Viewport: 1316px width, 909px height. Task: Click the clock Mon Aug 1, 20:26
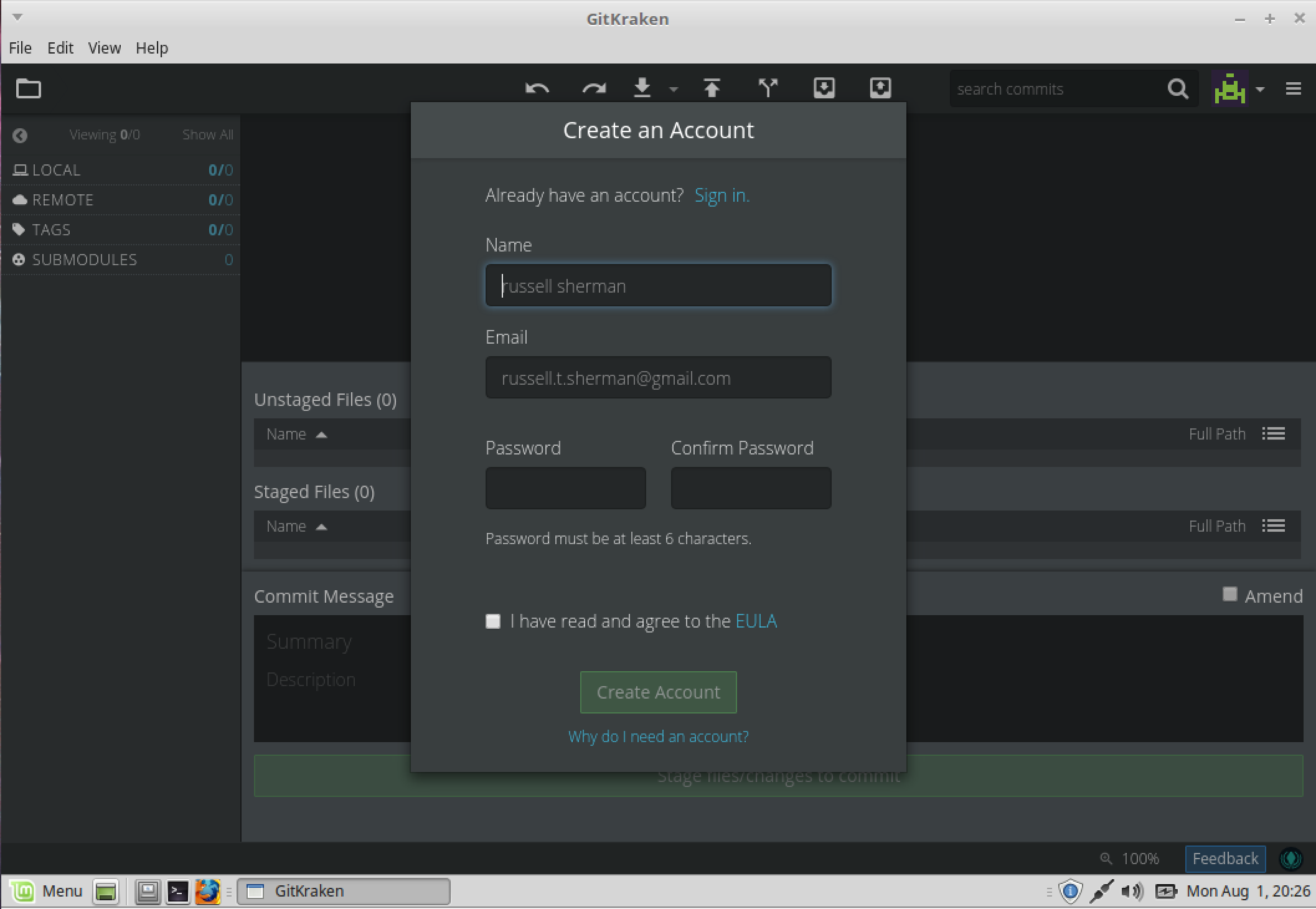[x=1248, y=891]
